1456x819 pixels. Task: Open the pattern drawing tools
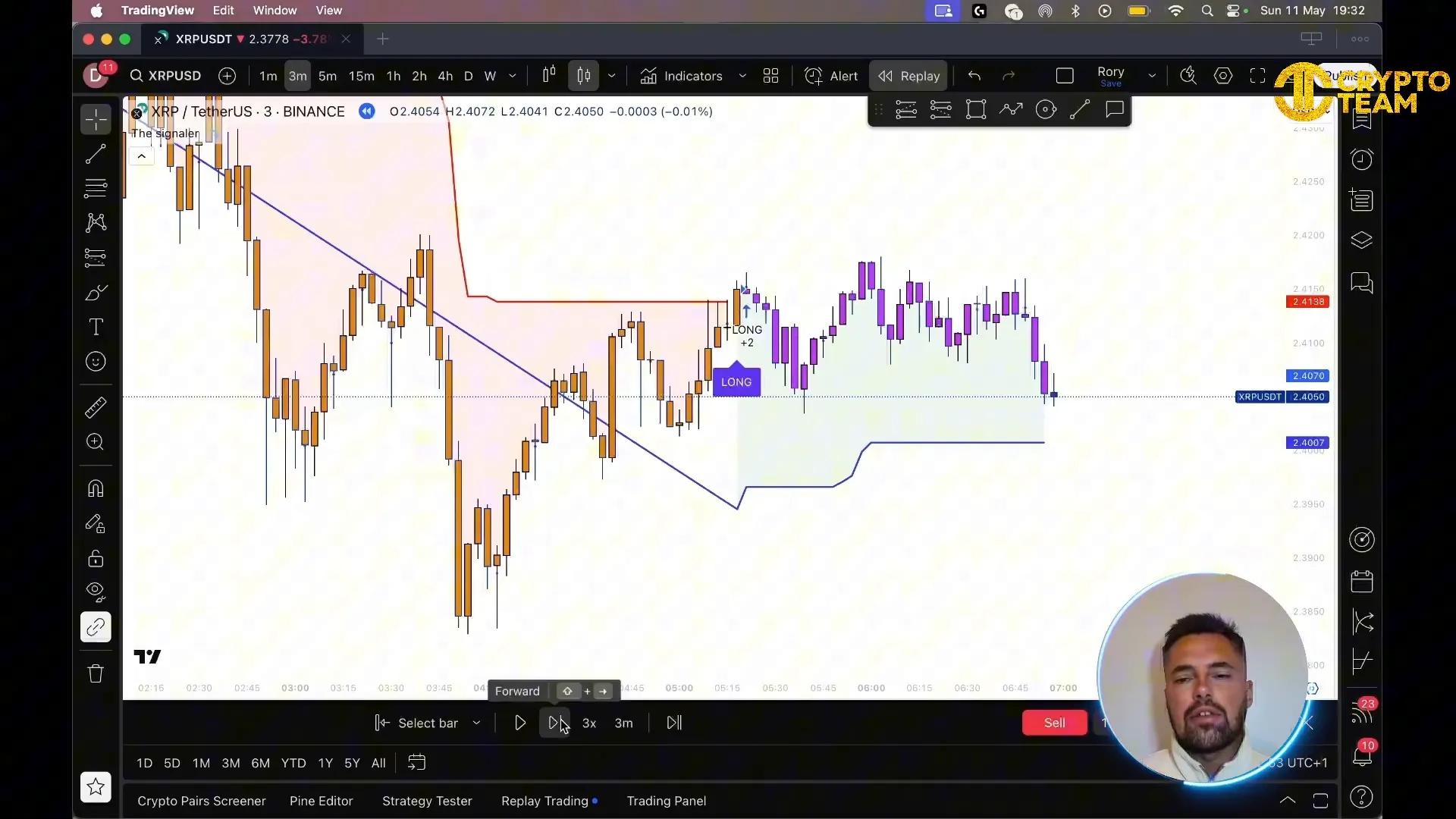[x=96, y=222]
